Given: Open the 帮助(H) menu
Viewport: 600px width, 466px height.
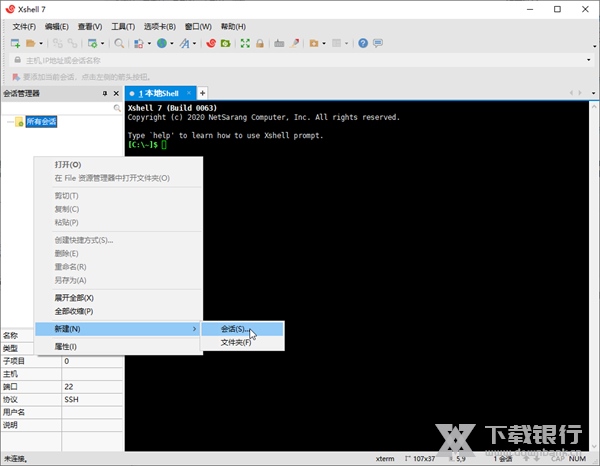Looking at the screenshot, I should tap(233, 26).
